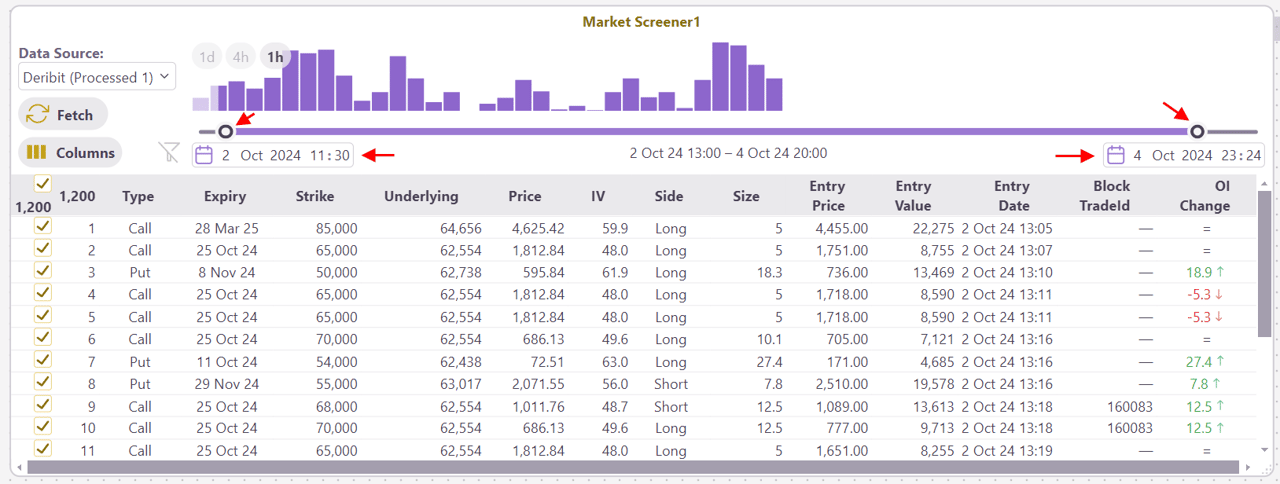1280x484 pixels.
Task: Click the left range slider handle
Action: pyautogui.click(x=226, y=131)
